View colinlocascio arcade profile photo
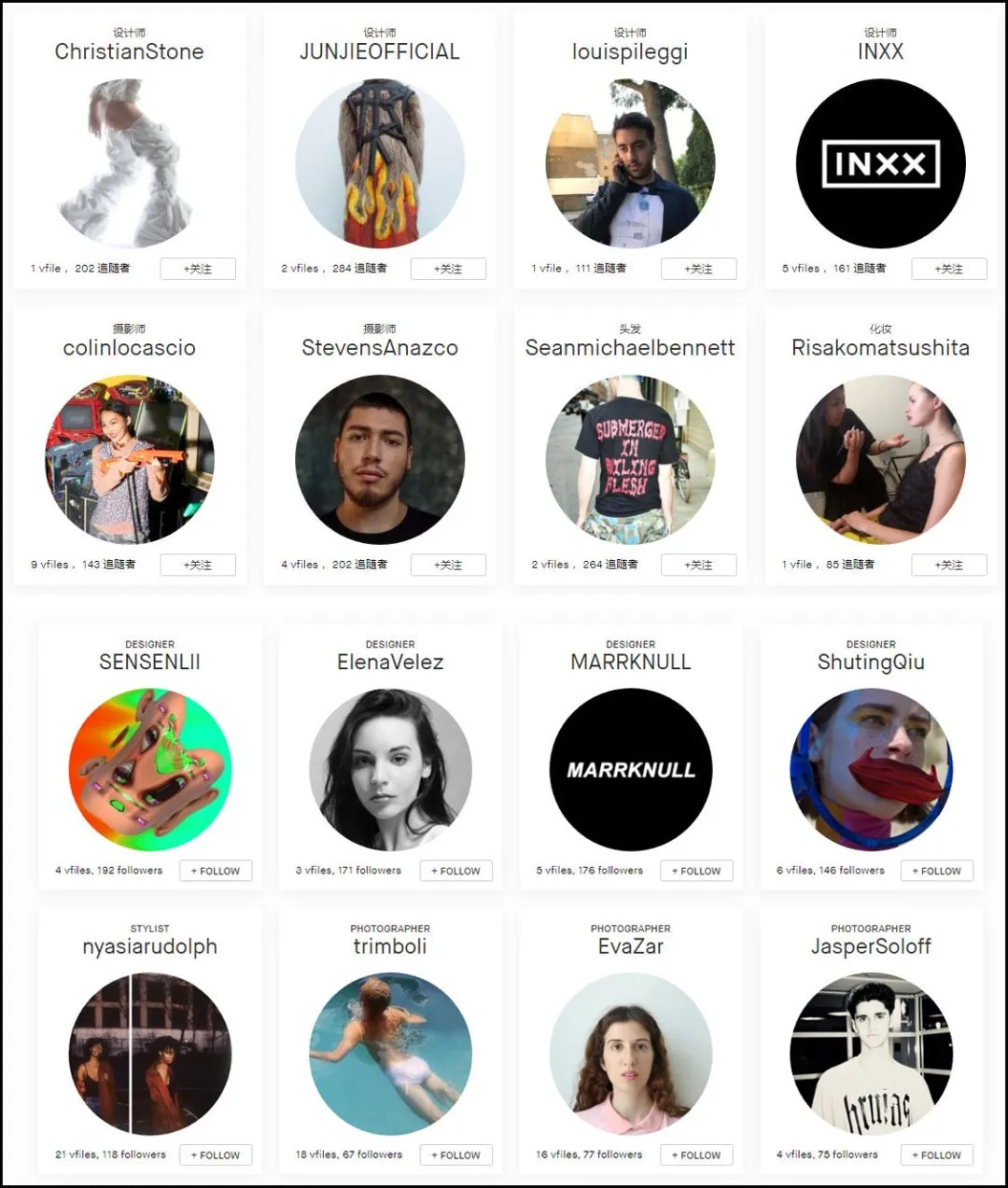The height and width of the screenshot is (1188, 1008). pyautogui.click(x=130, y=459)
